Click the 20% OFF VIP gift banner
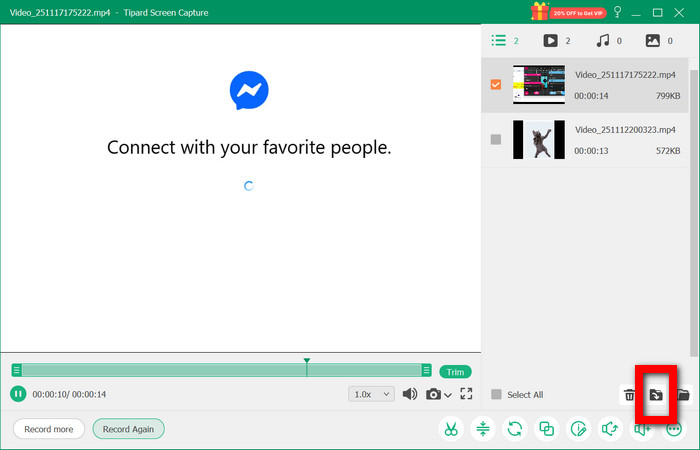This screenshot has height=450, width=700. pos(568,12)
